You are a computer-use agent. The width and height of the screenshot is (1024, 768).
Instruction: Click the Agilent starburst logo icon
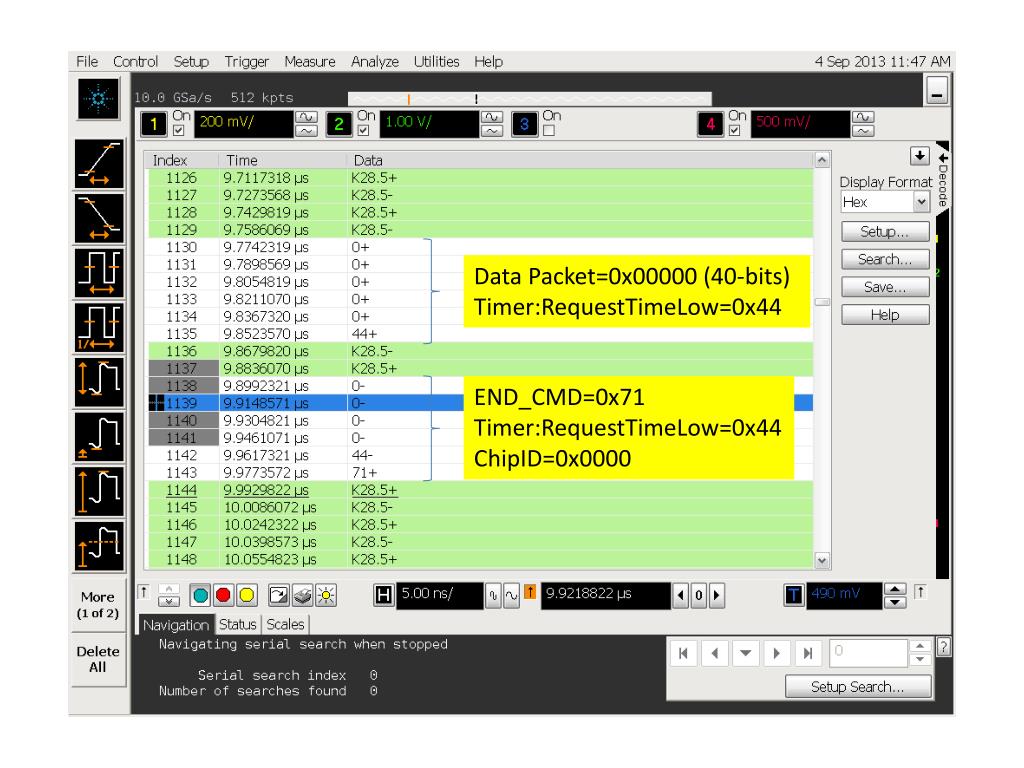click(x=99, y=99)
